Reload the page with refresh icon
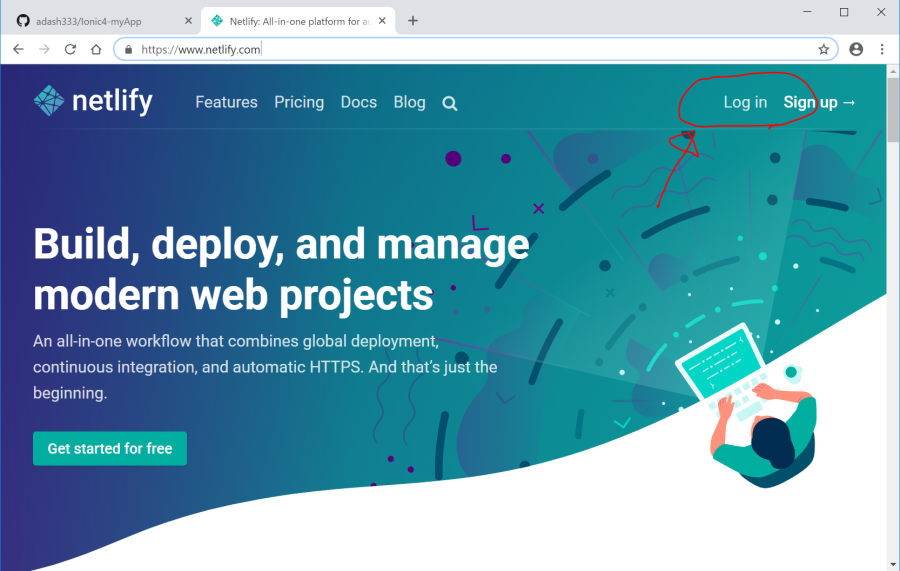The height and width of the screenshot is (571, 900). coord(70,49)
